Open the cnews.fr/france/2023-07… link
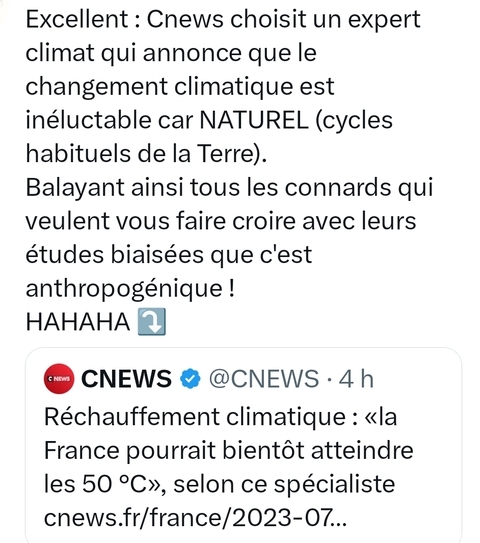This screenshot has width=480, height=543. coord(195,518)
